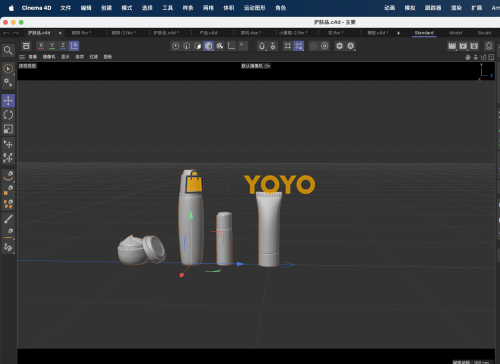Open the 角色 Character menu

coord(281,8)
